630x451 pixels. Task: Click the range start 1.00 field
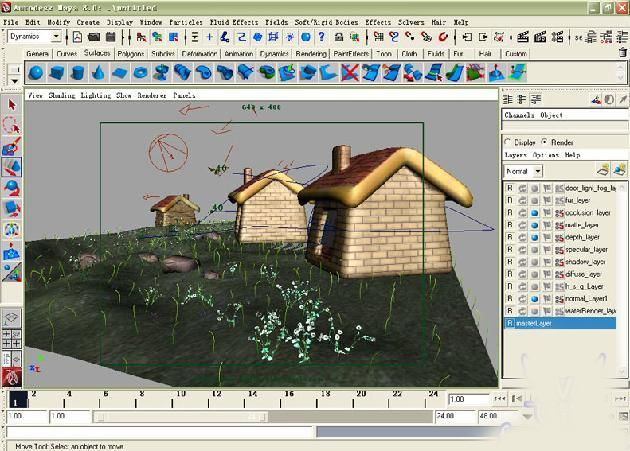tap(70, 416)
